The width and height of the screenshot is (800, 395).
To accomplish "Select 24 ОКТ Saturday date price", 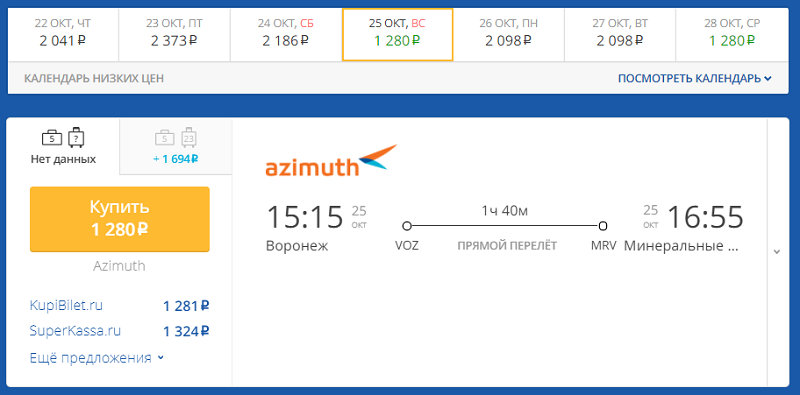I will tap(286, 35).
